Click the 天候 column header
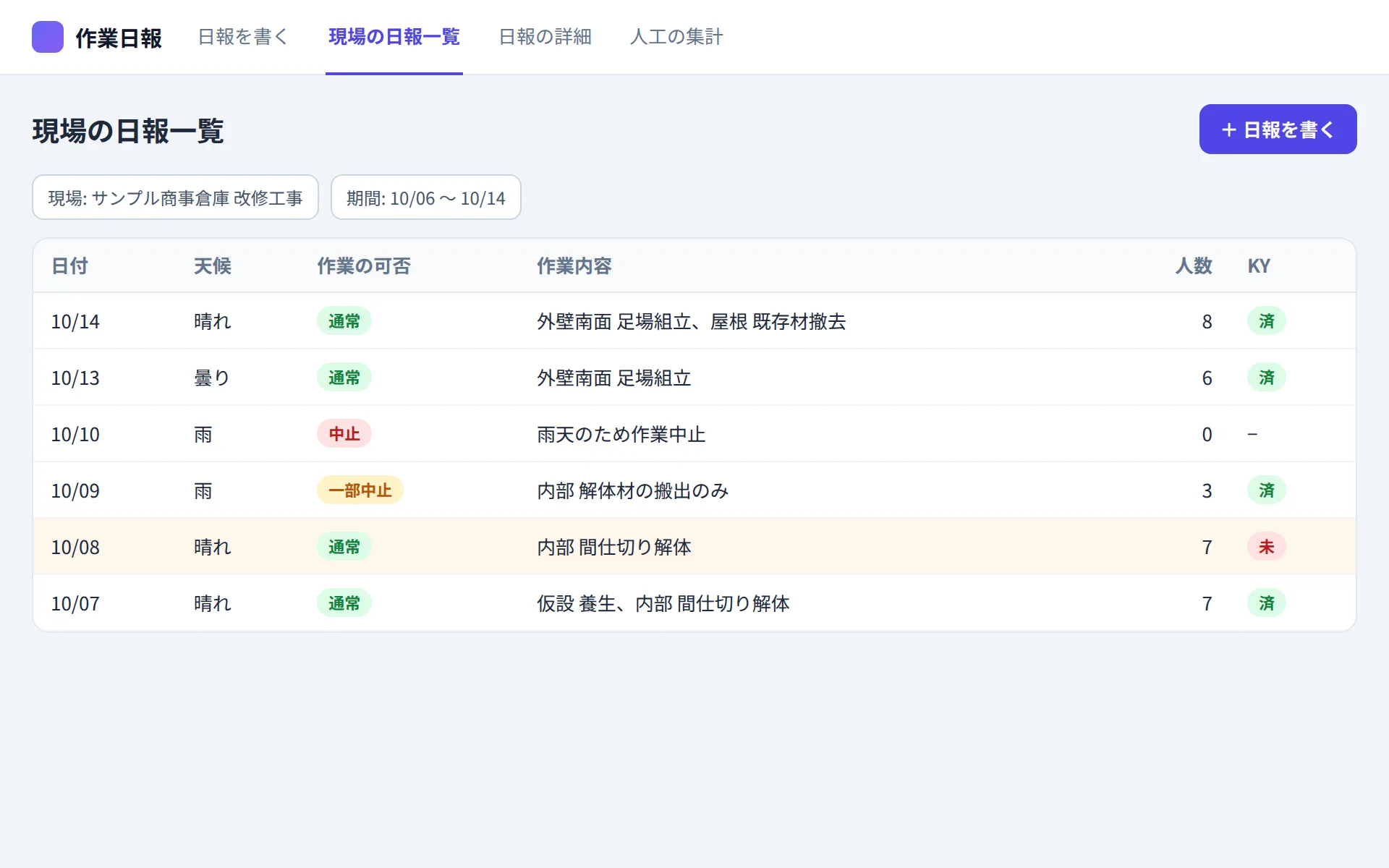1389x868 pixels. (x=213, y=266)
